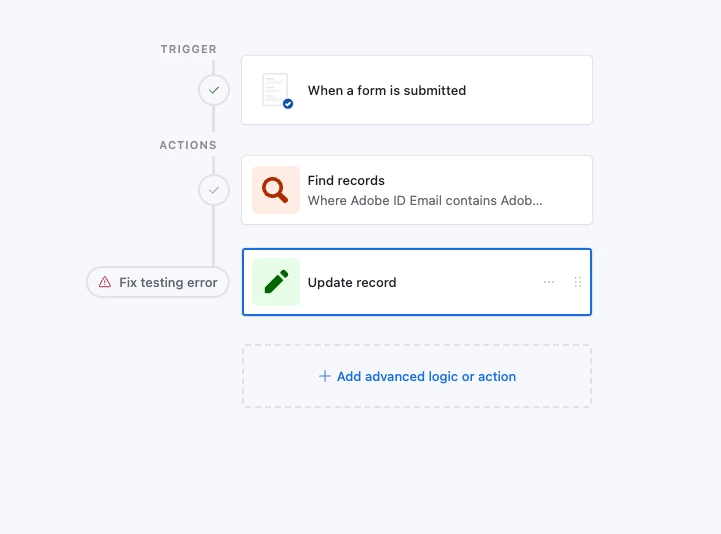Click the form document icon in trigger
The width and height of the screenshot is (721, 534).
coord(275,90)
